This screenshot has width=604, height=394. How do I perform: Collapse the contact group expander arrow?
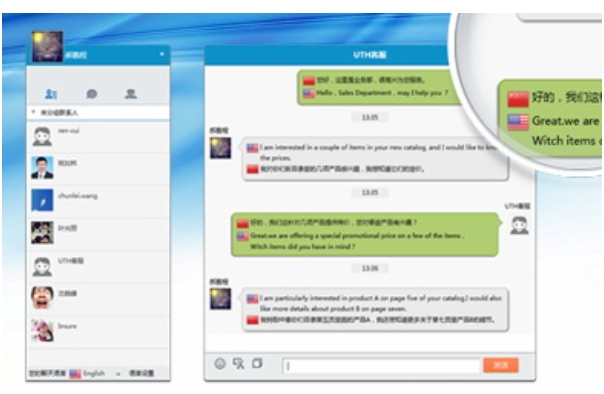point(34,112)
